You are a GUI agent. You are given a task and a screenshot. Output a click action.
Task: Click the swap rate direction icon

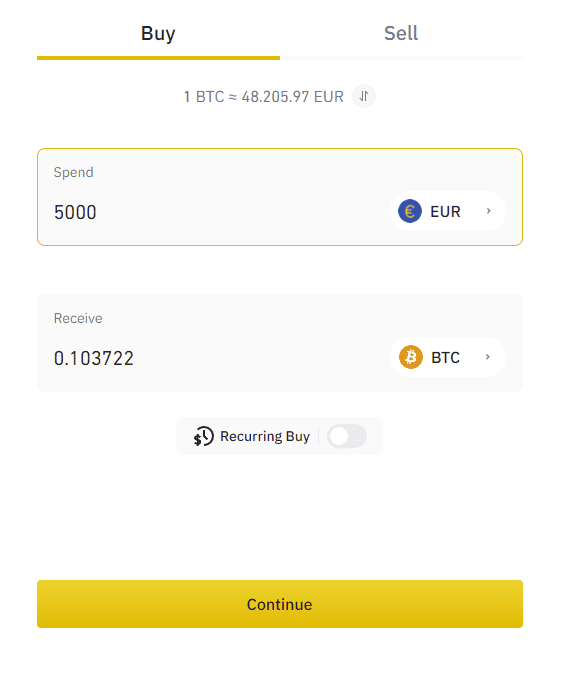(x=364, y=96)
